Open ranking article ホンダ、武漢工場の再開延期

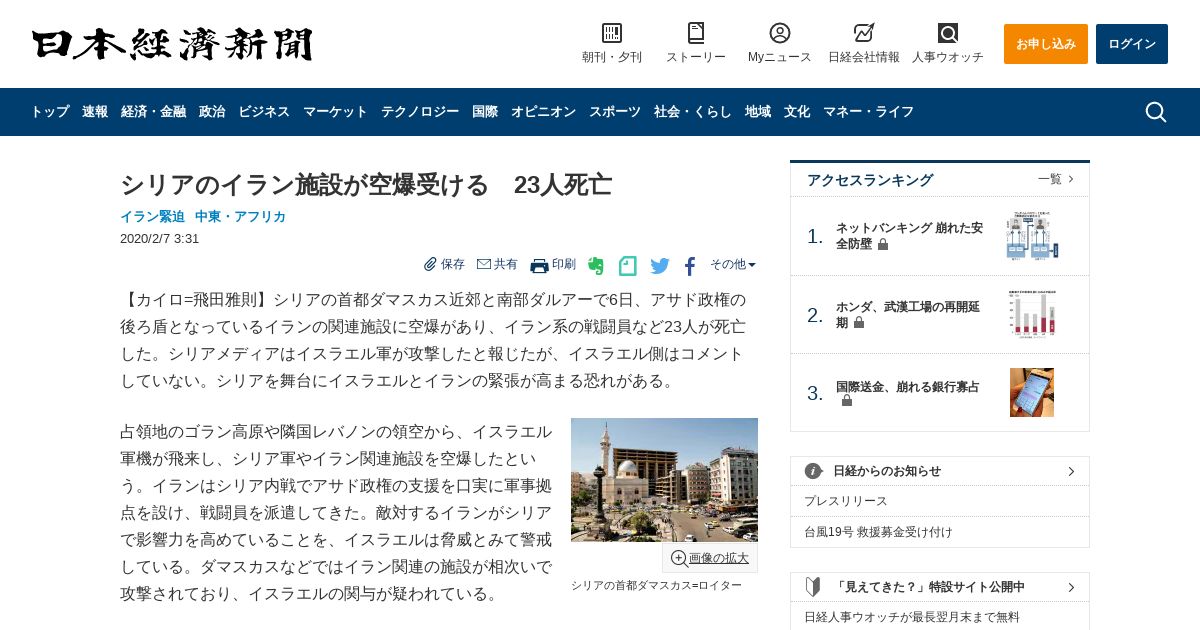[910, 314]
